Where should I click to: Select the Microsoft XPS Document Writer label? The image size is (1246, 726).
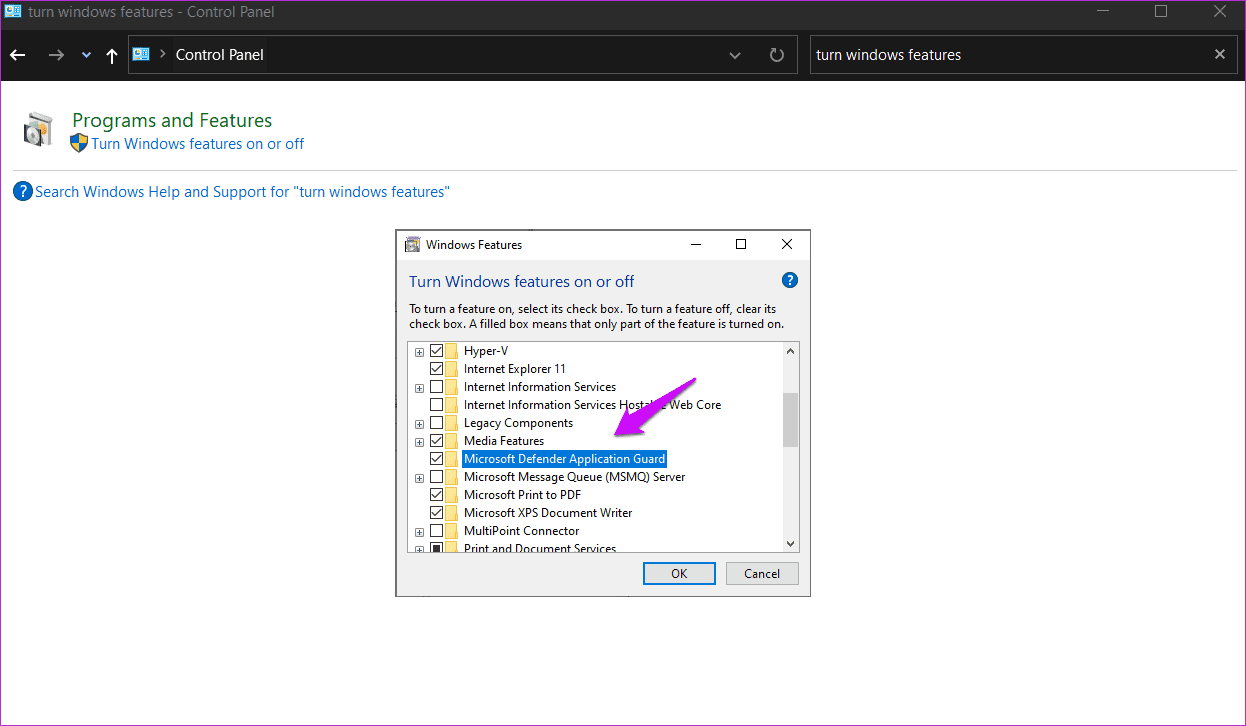coord(548,513)
